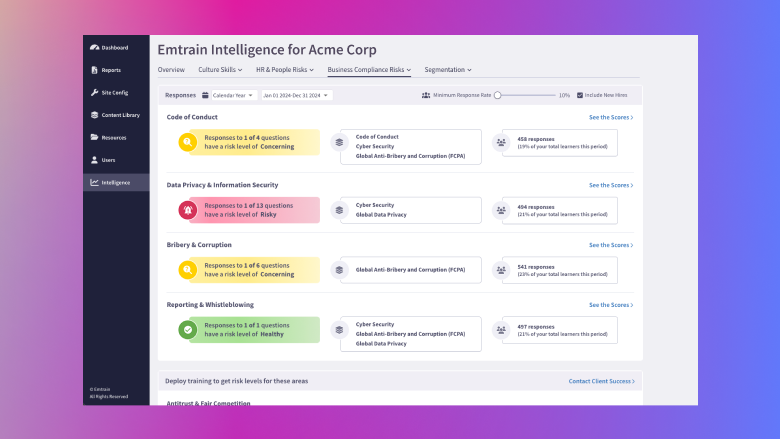Switch to the Overview tab
The image size is (780, 439).
pyautogui.click(x=171, y=70)
